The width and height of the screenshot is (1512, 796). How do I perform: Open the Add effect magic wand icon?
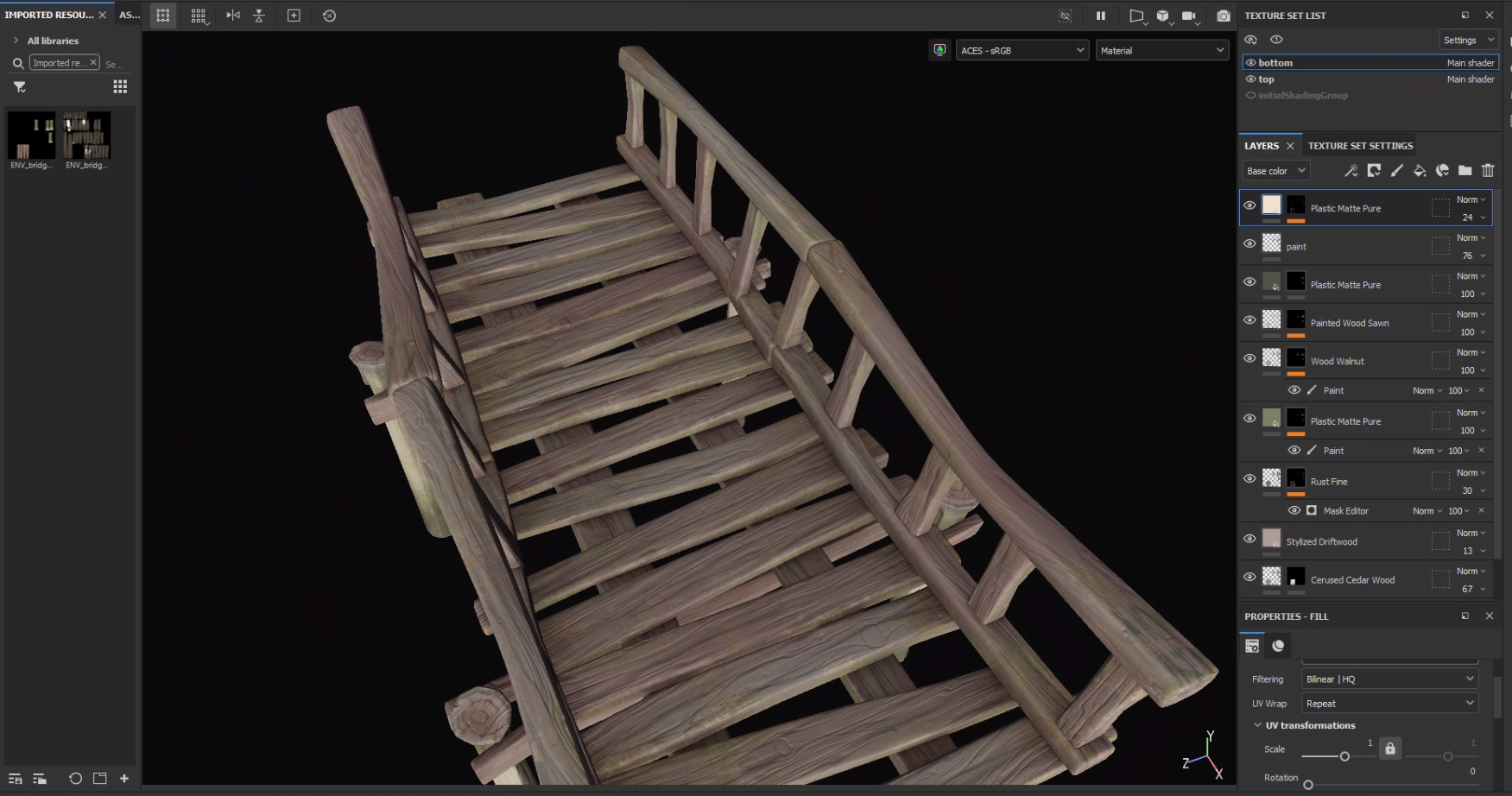coord(1351,170)
